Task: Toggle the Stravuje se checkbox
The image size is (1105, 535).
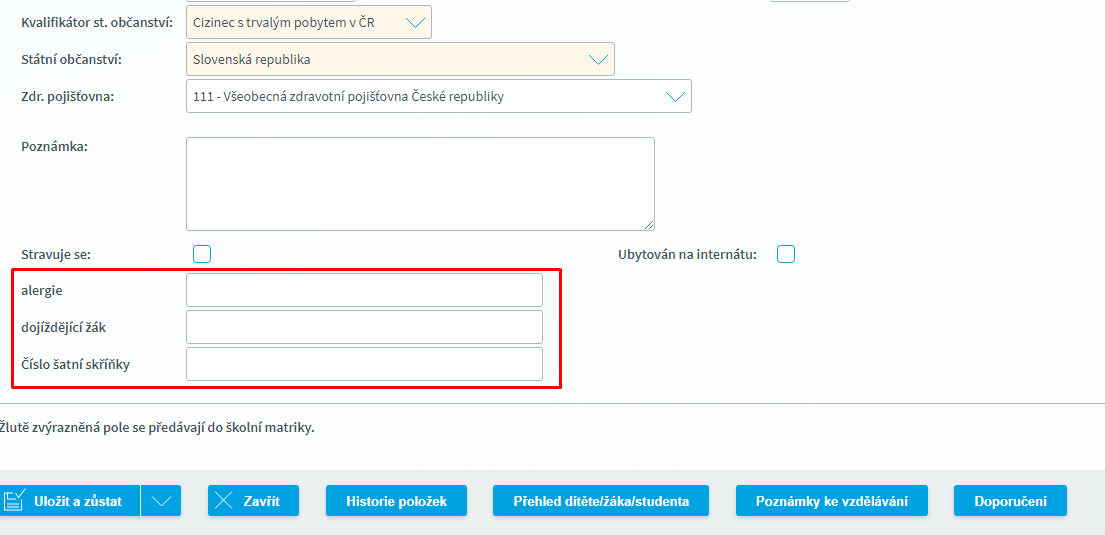Action: [202, 254]
